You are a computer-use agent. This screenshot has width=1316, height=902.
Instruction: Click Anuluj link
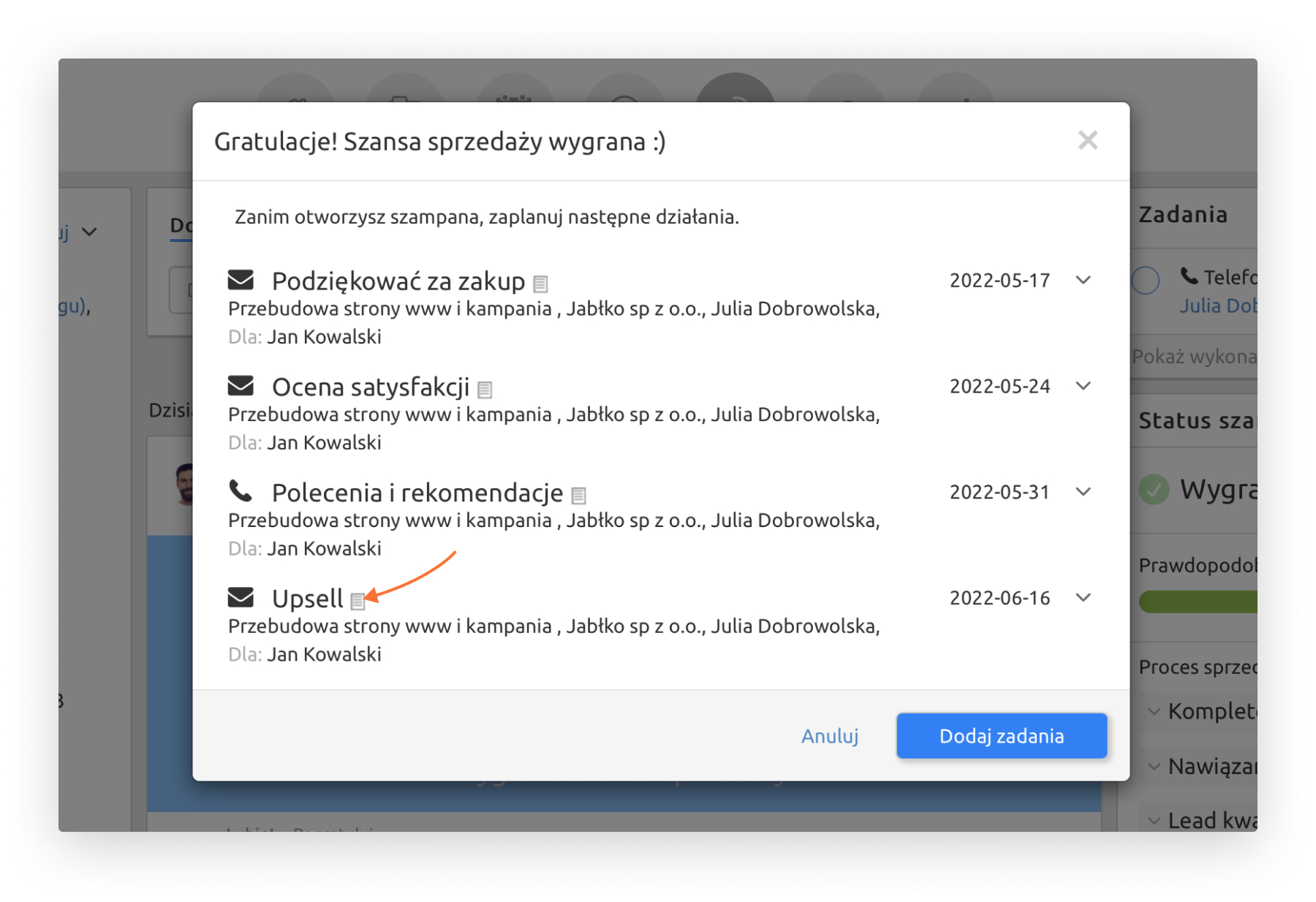(x=830, y=735)
